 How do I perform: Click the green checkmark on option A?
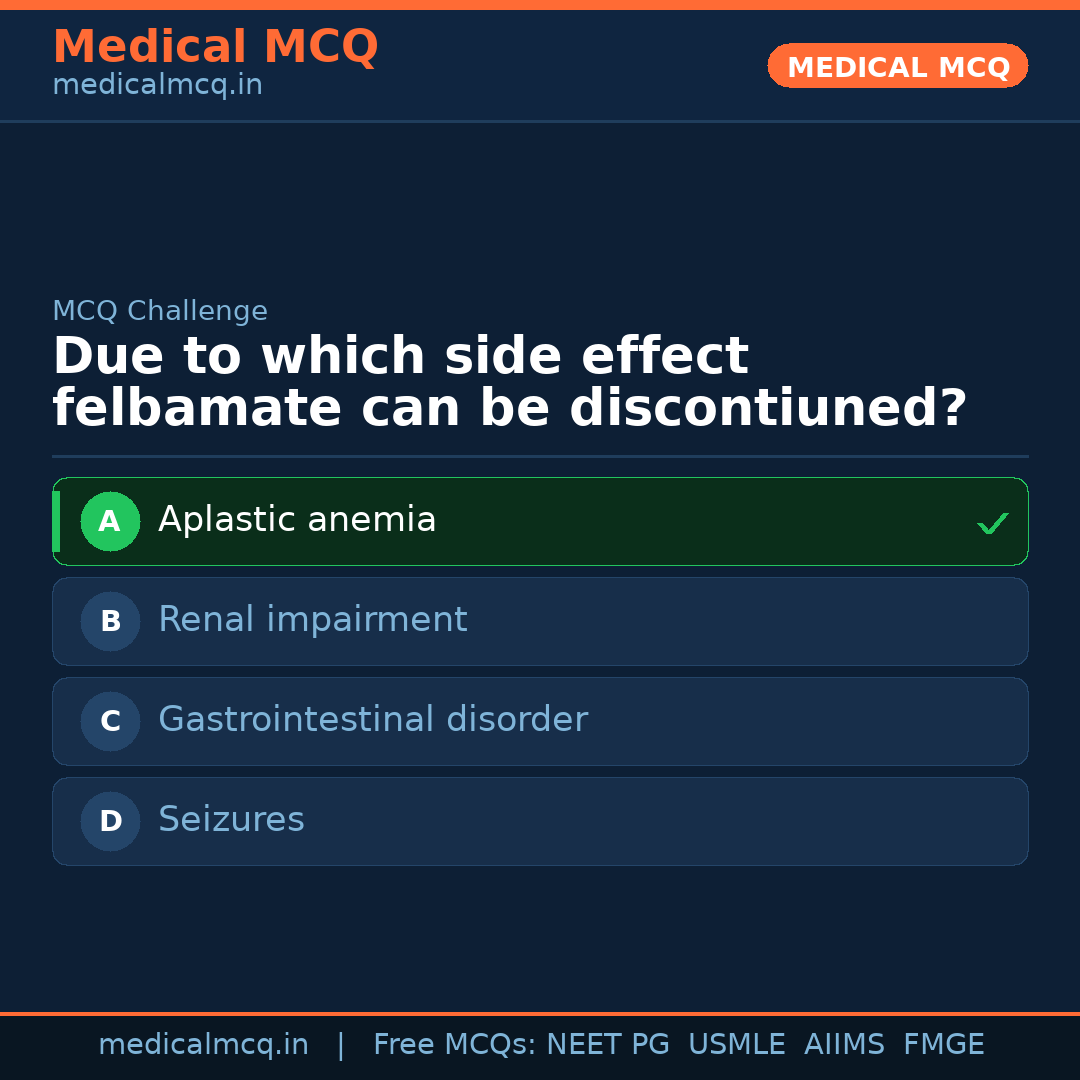(992, 523)
